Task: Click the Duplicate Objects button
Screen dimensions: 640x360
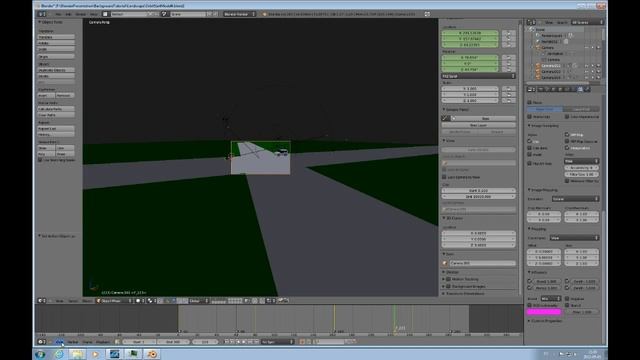Action: (x=56, y=70)
